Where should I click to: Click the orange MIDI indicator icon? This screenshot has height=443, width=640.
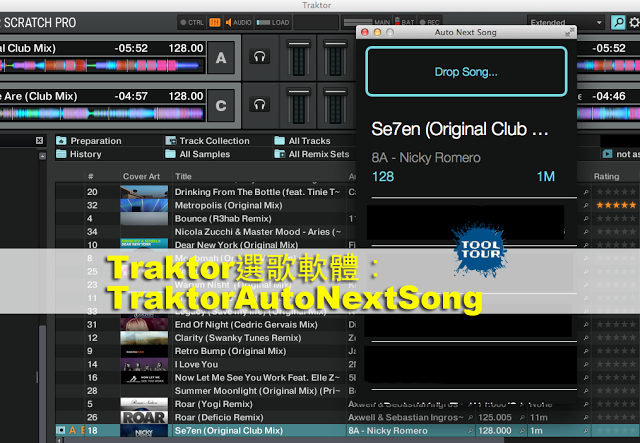point(214,22)
